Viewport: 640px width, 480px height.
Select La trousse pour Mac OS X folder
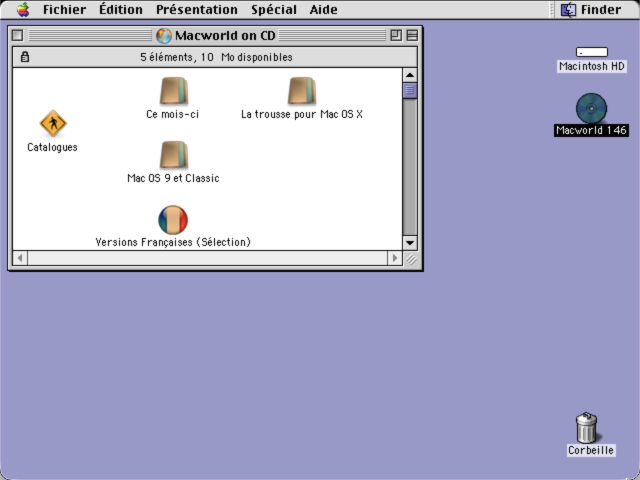[x=302, y=91]
